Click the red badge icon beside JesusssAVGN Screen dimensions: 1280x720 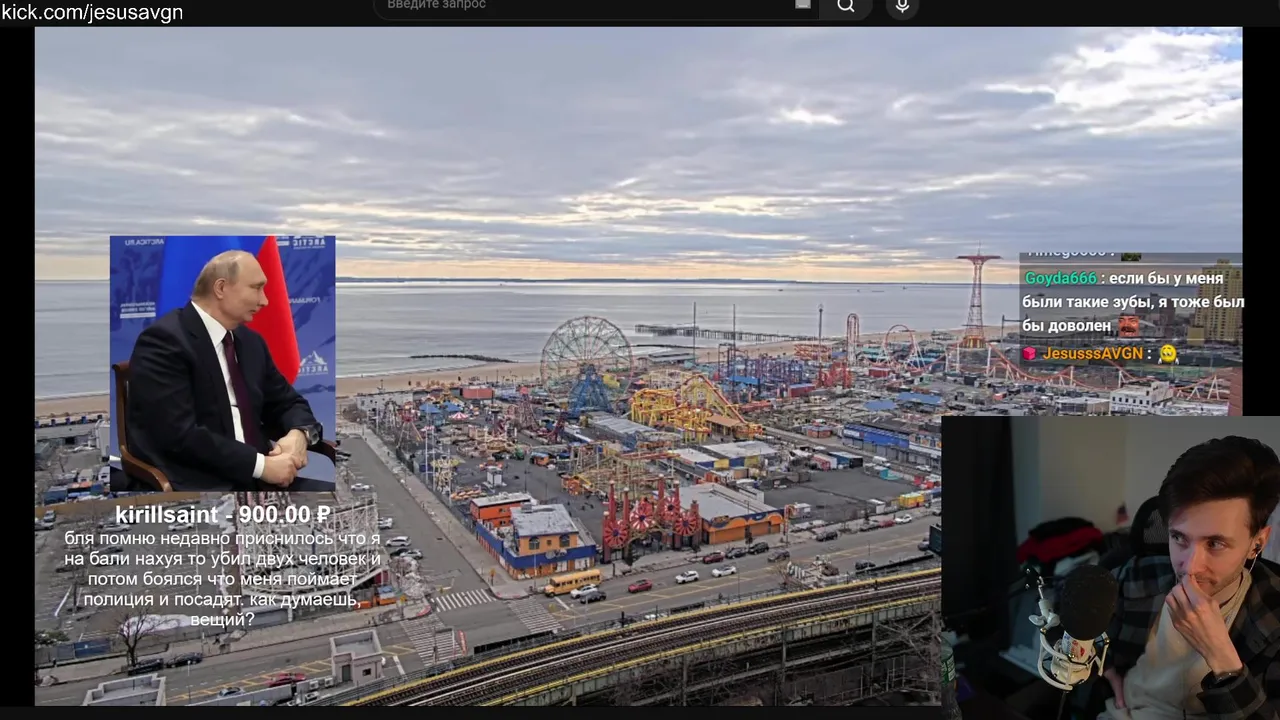pos(1029,354)
